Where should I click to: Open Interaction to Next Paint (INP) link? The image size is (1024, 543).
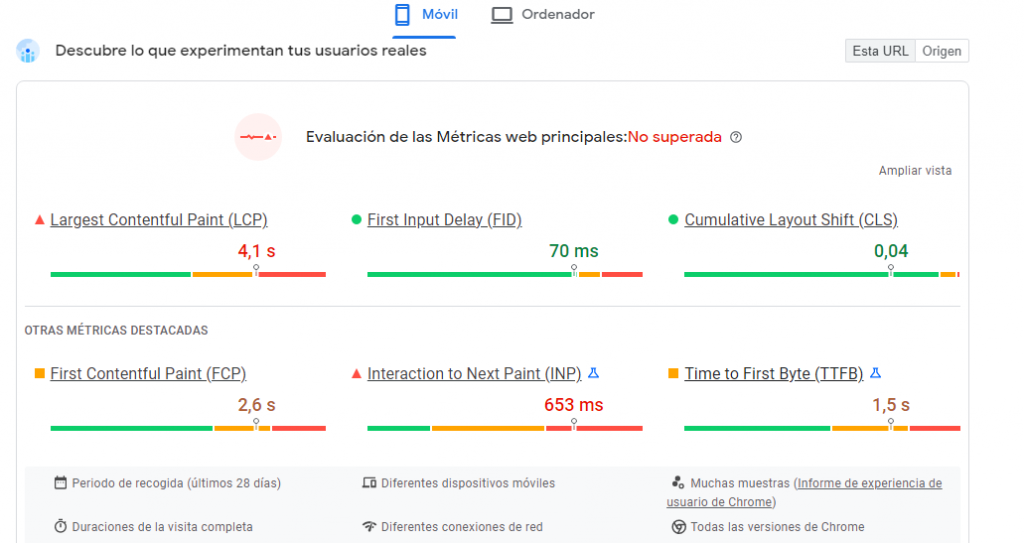474,374
